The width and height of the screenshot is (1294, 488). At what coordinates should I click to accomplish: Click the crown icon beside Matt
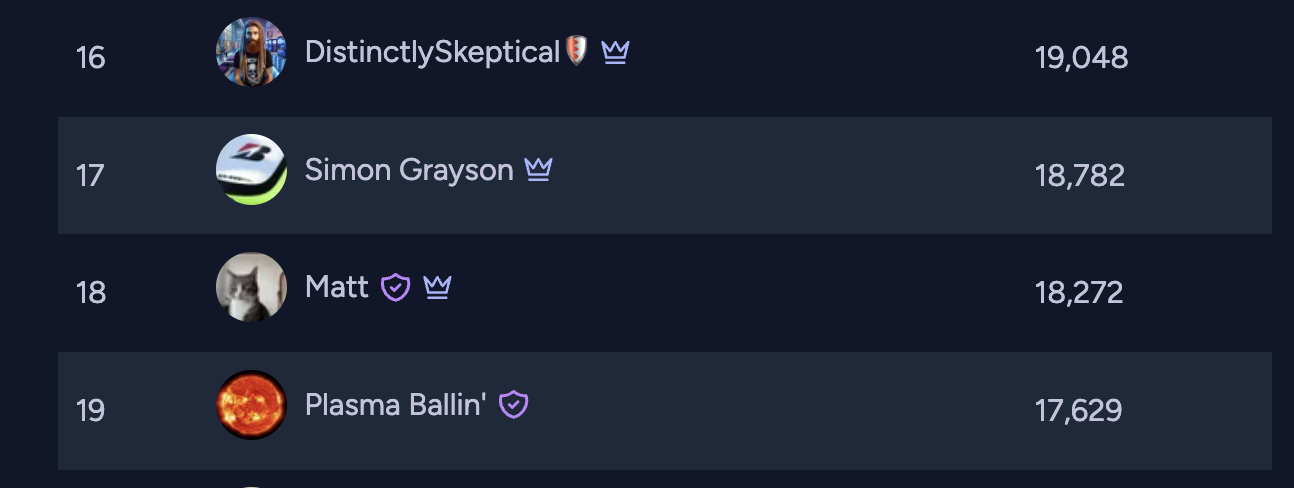click(437, 288)
